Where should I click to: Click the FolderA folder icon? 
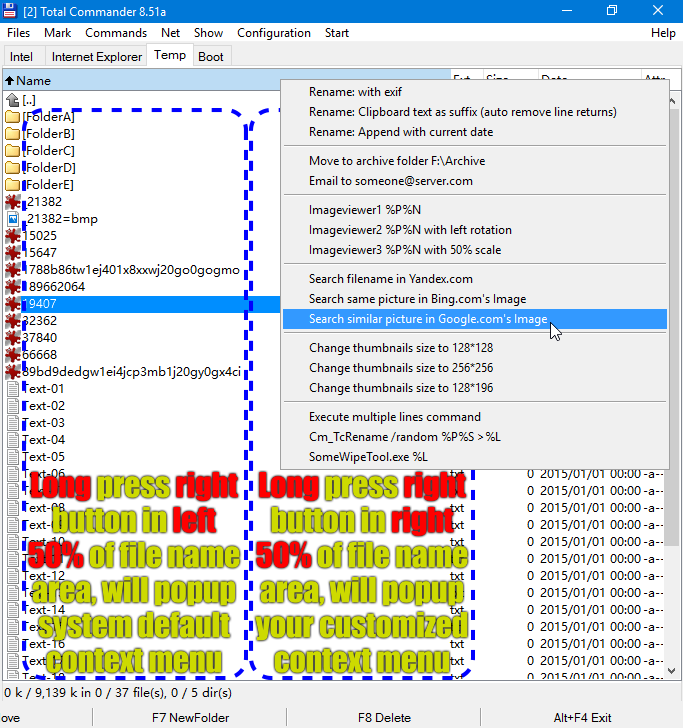pyautogui.click(x=13, y=117)
